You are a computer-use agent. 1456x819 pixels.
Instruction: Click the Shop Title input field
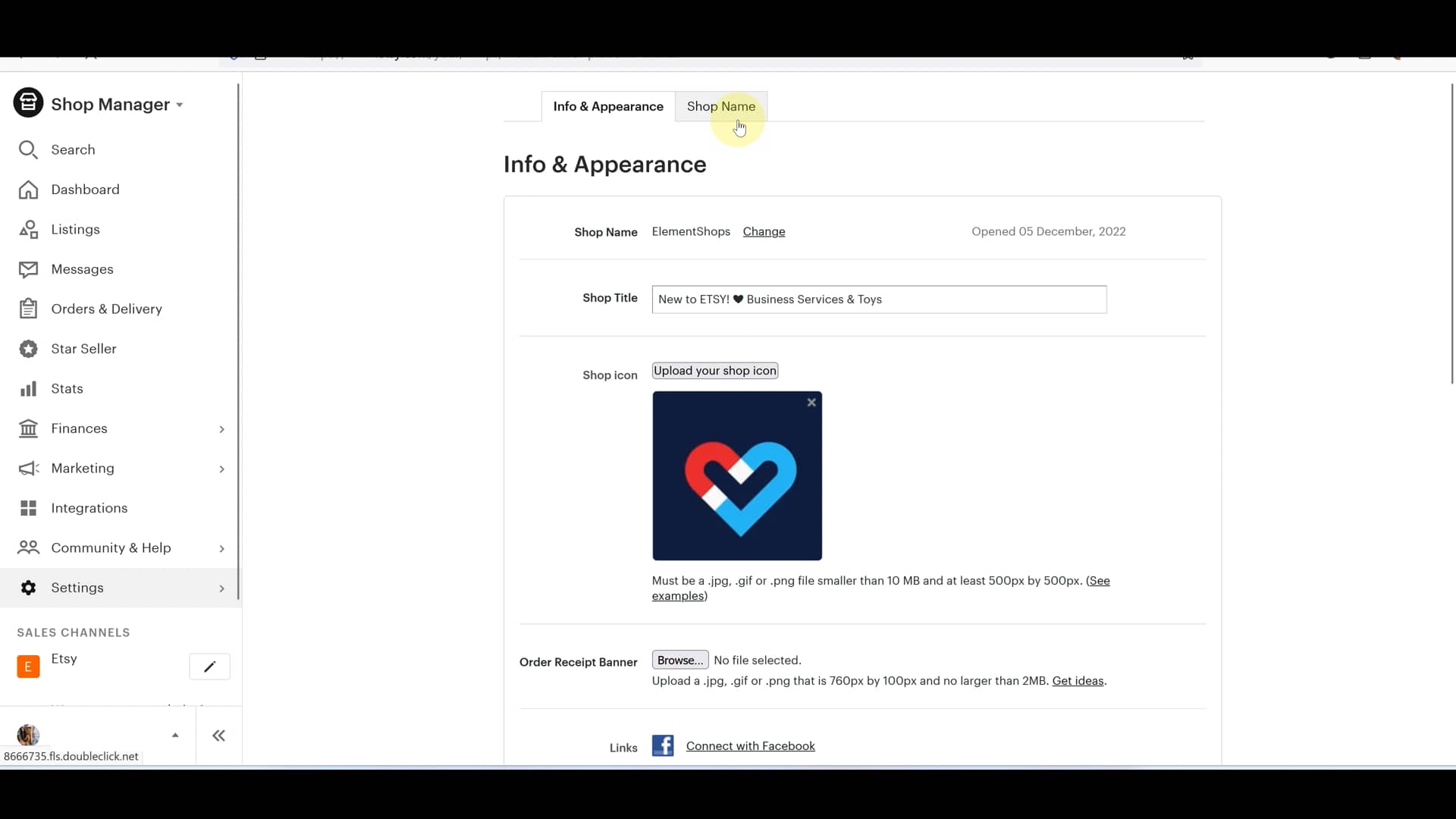tap(880, 299)
